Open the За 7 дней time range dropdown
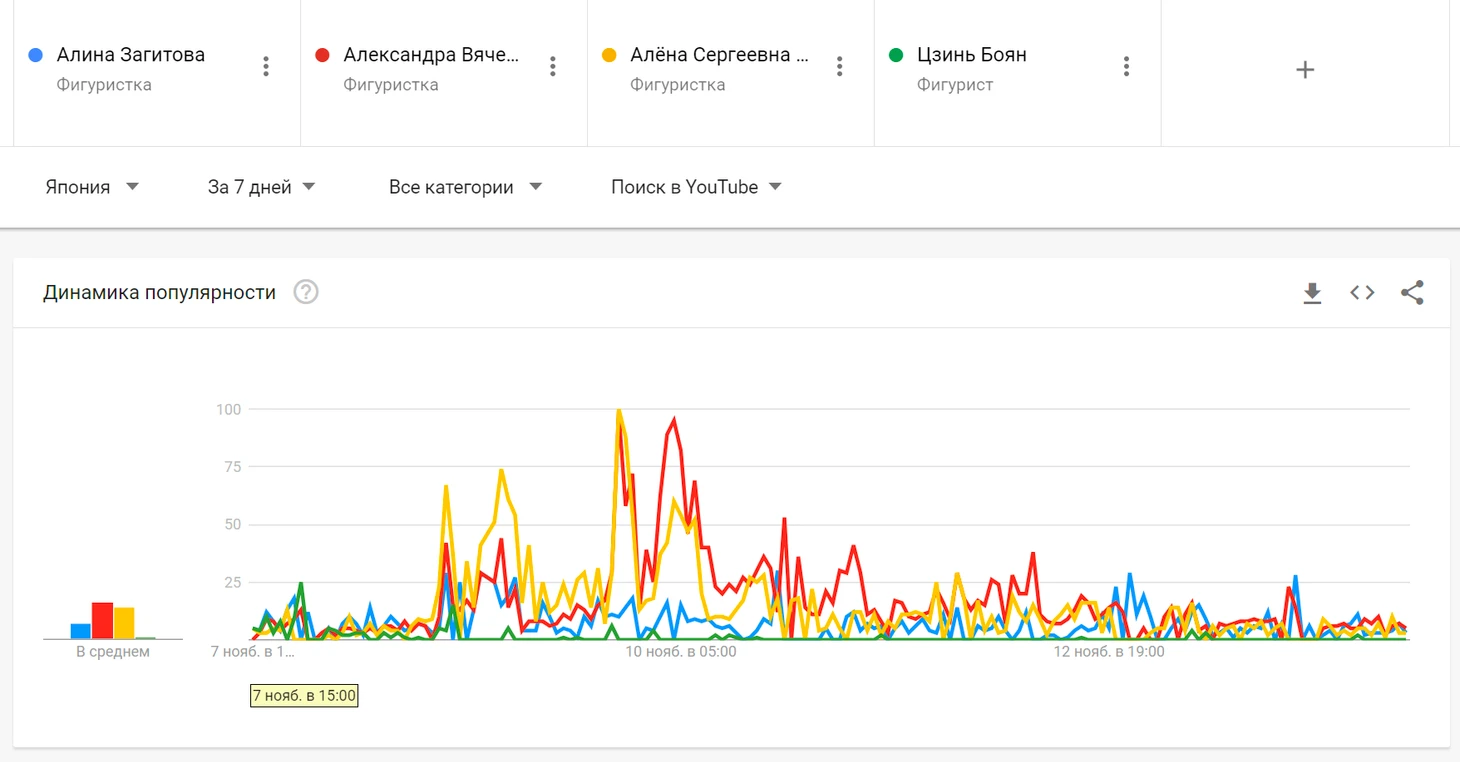The height and width of the screenshot is (762, 1460). click(261, 187)
